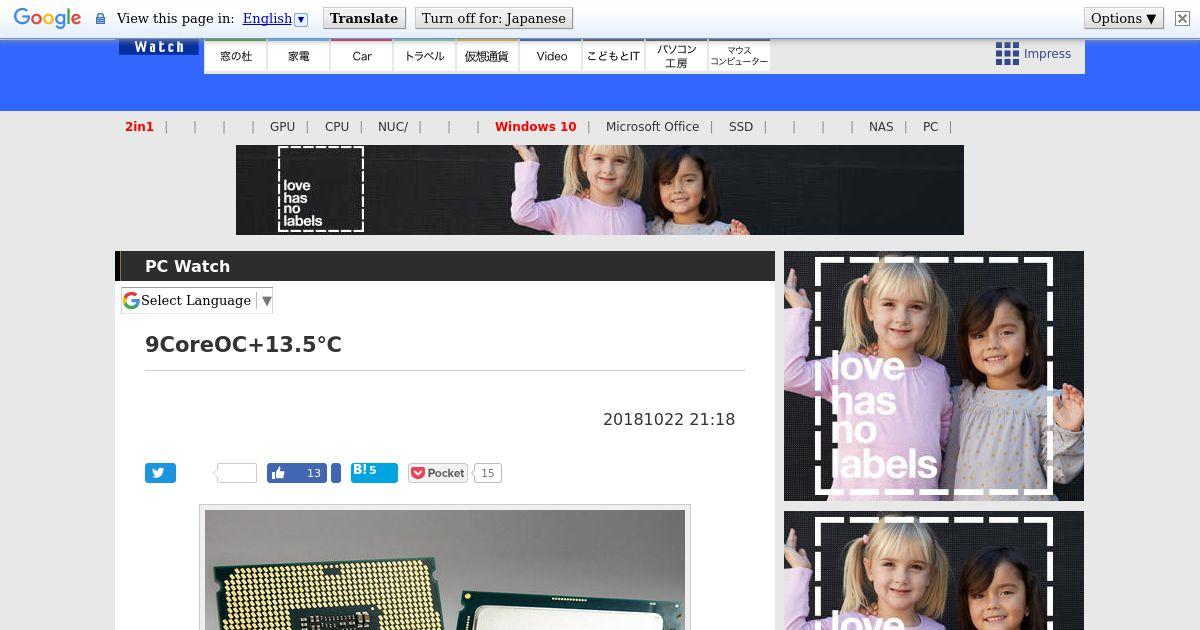Switch to the Video tab
Image resolution: width=1200 pixels, height=630 pixels.
coord(551,56)
